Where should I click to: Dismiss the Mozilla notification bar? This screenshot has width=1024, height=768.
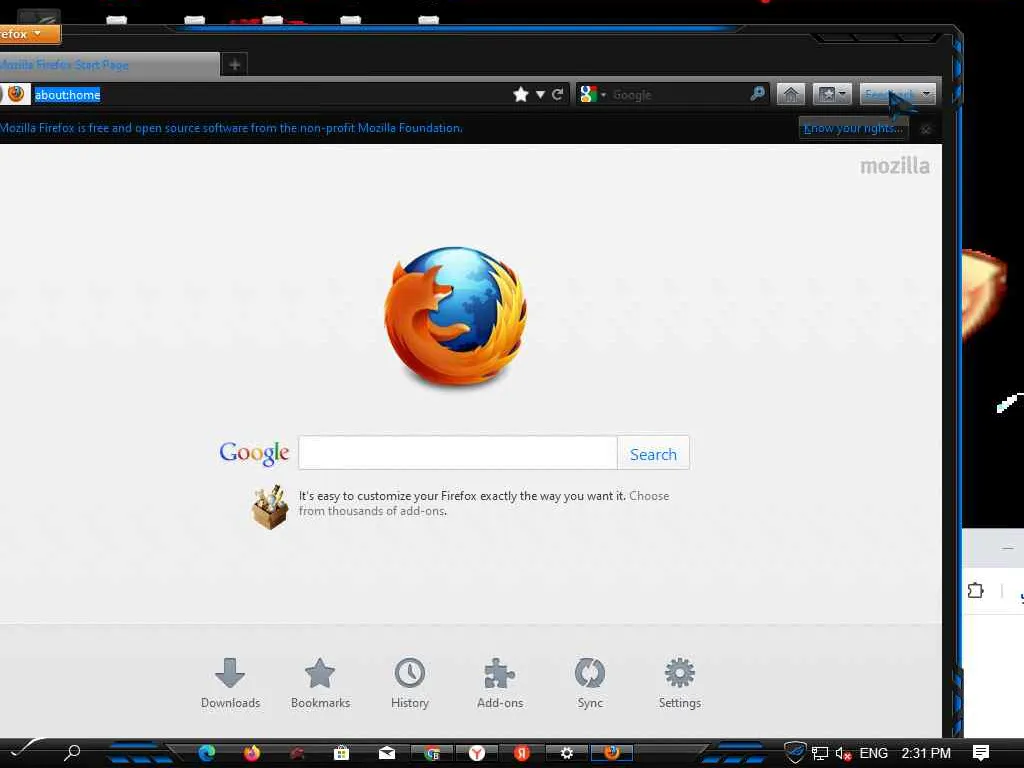click(x=925, y=129)
